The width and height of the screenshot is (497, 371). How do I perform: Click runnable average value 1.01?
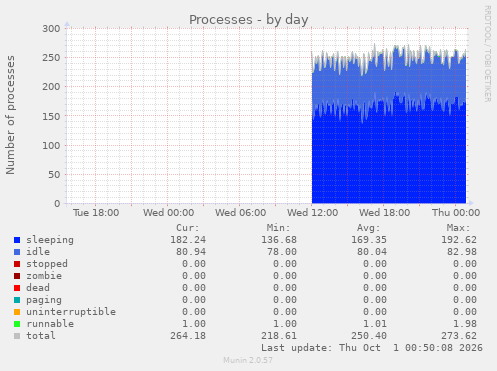click(x=375, y=324)
